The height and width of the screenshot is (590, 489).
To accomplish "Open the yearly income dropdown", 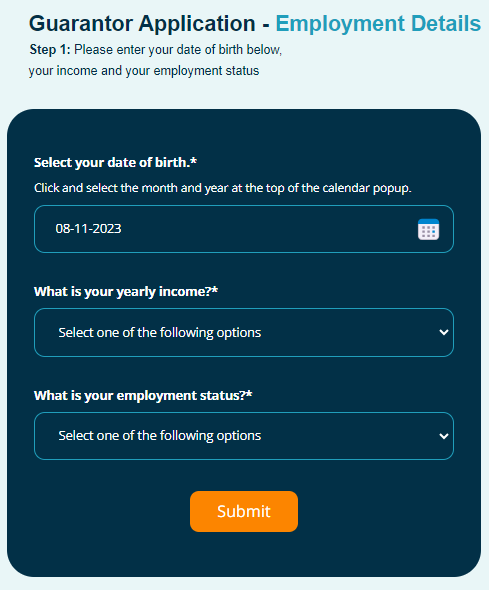I will pyautogui.click(x=244, y=333).
